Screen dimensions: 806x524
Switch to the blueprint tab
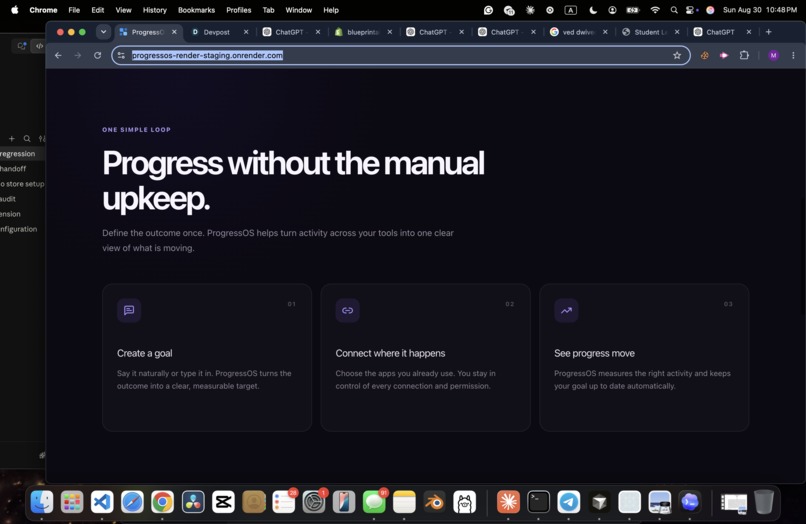click(x=362, y=32)
